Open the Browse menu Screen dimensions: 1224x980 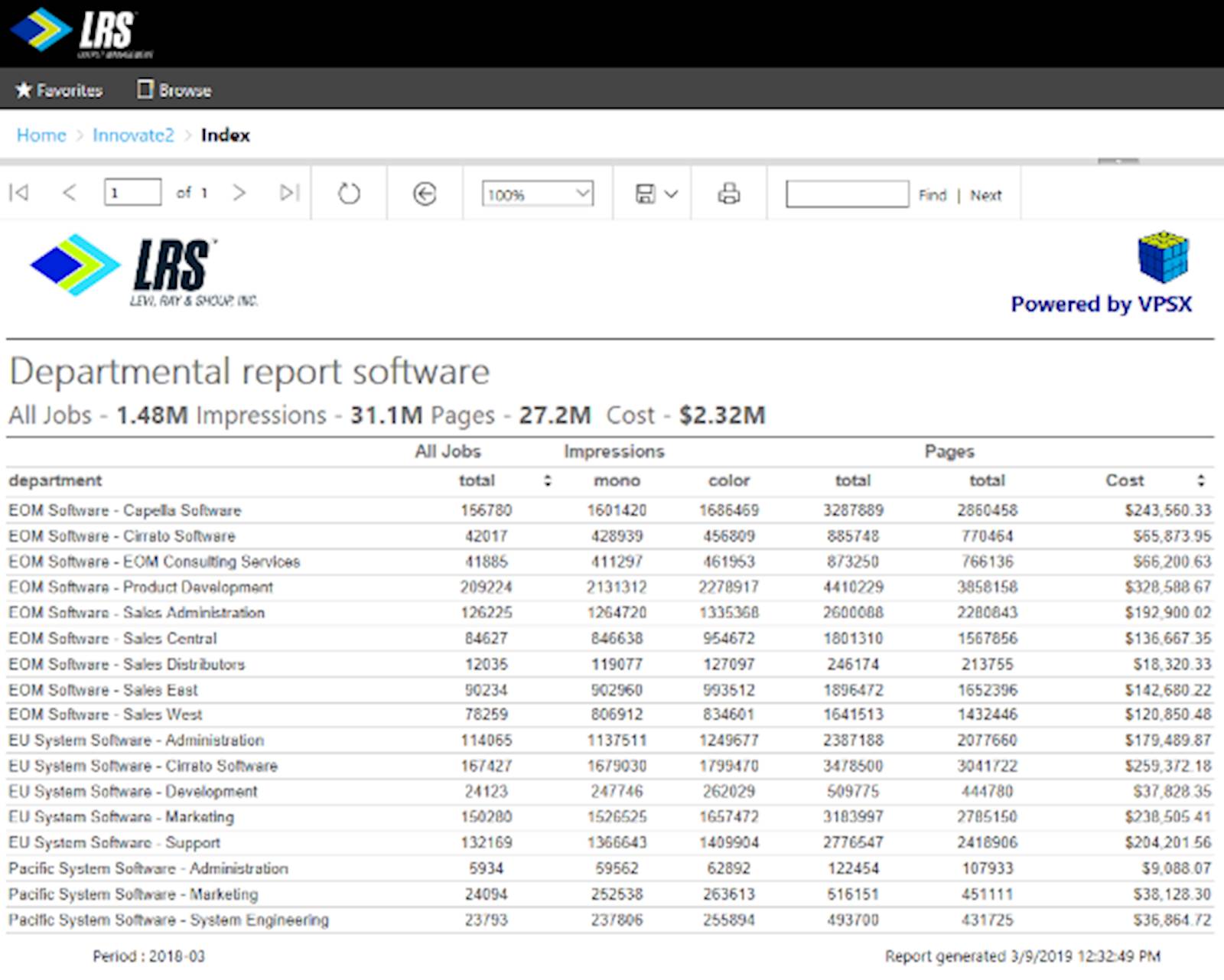click(174, 90)
